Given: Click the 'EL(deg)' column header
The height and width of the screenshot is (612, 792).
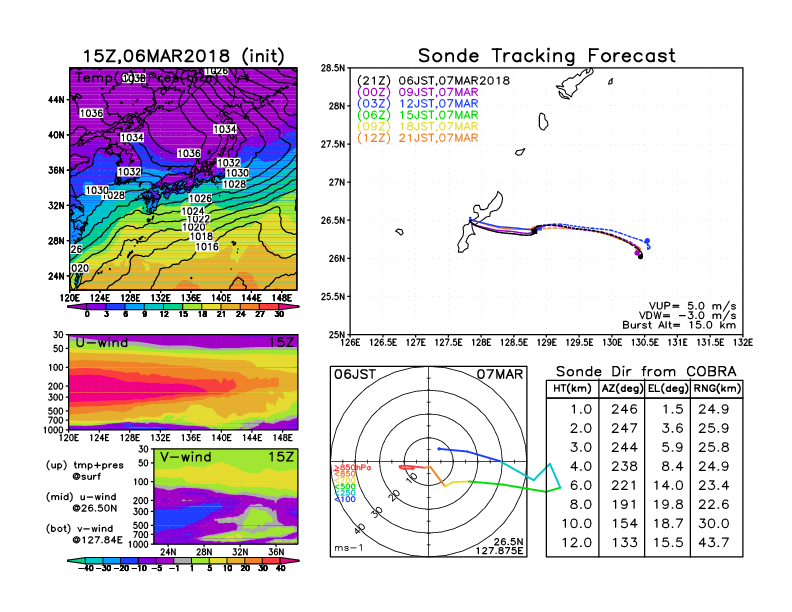Looking at the screenshot, I should [x=667, y=388].
